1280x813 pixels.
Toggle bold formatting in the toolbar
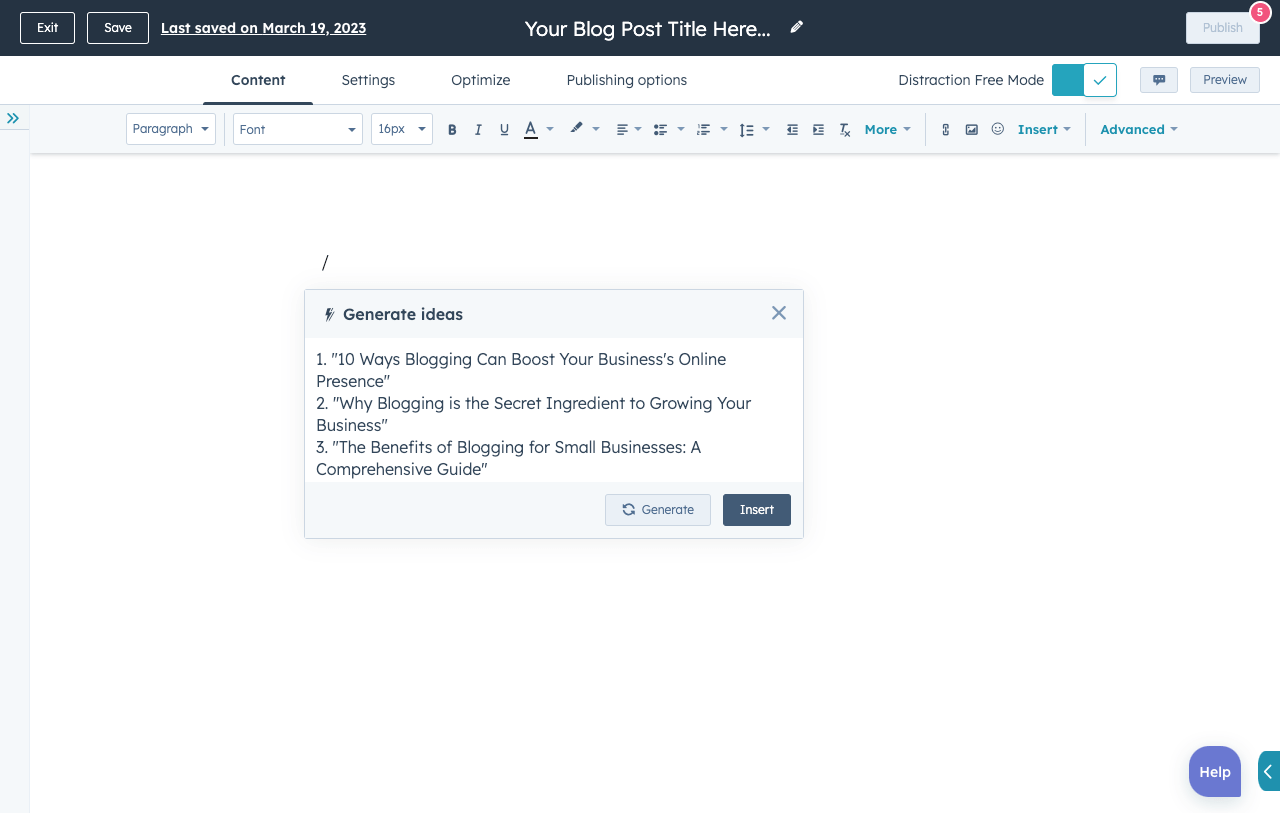452,129
